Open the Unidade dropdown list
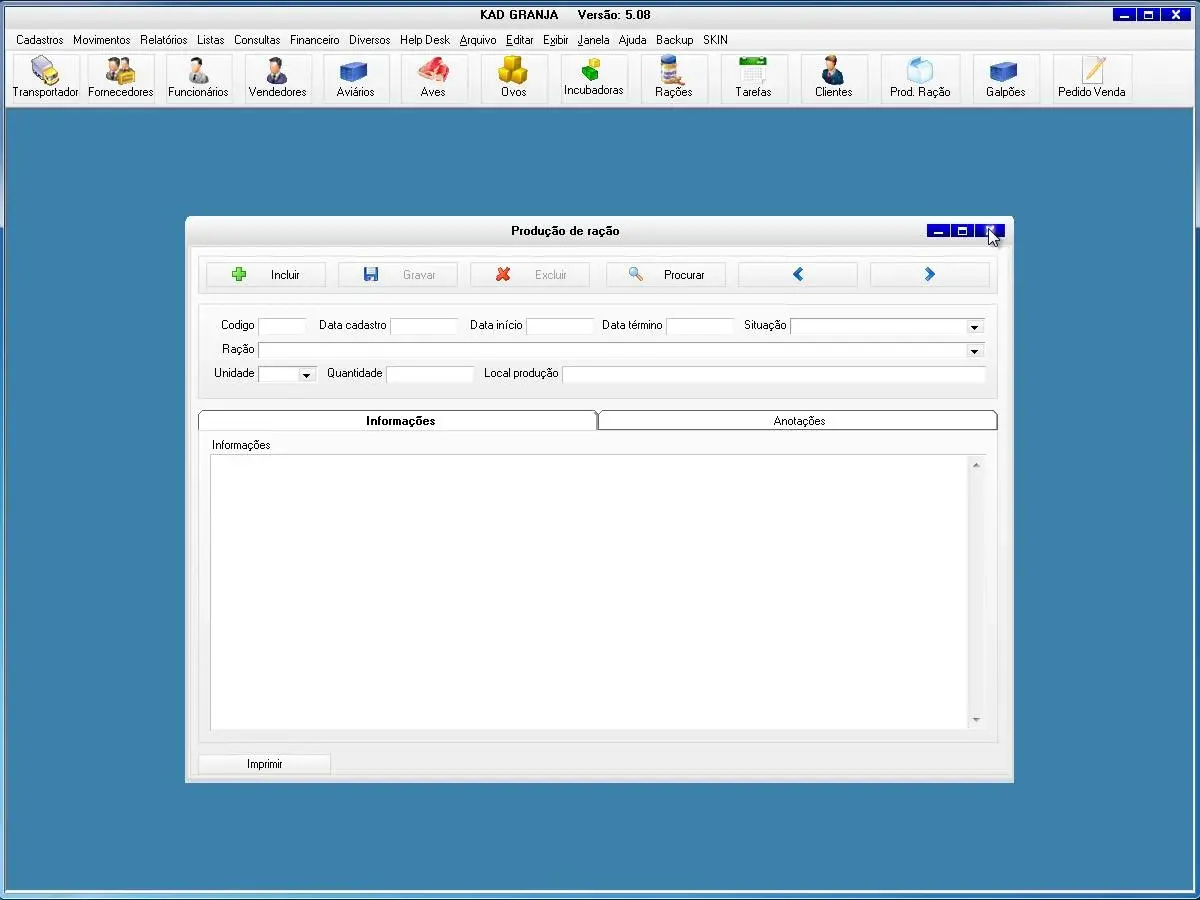 (306, 375)
